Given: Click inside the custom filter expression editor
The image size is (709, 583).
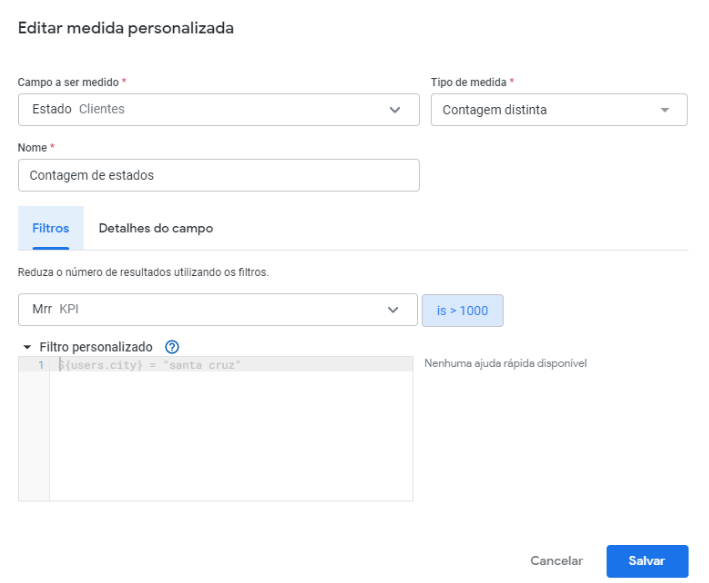Looking at the screenshot, I should coord(231,428).
